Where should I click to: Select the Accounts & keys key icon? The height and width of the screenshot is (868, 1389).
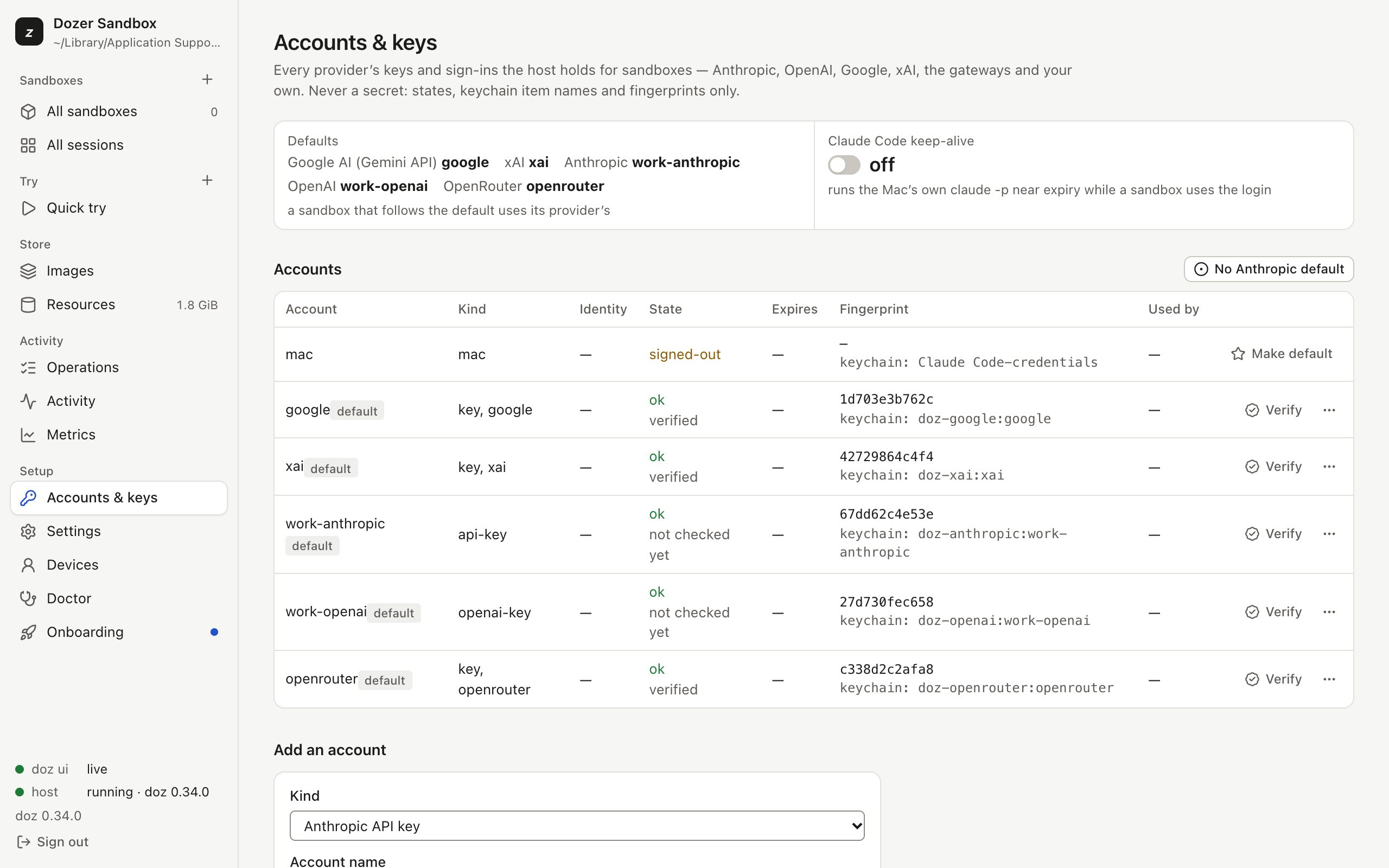(x=28, y=497)
